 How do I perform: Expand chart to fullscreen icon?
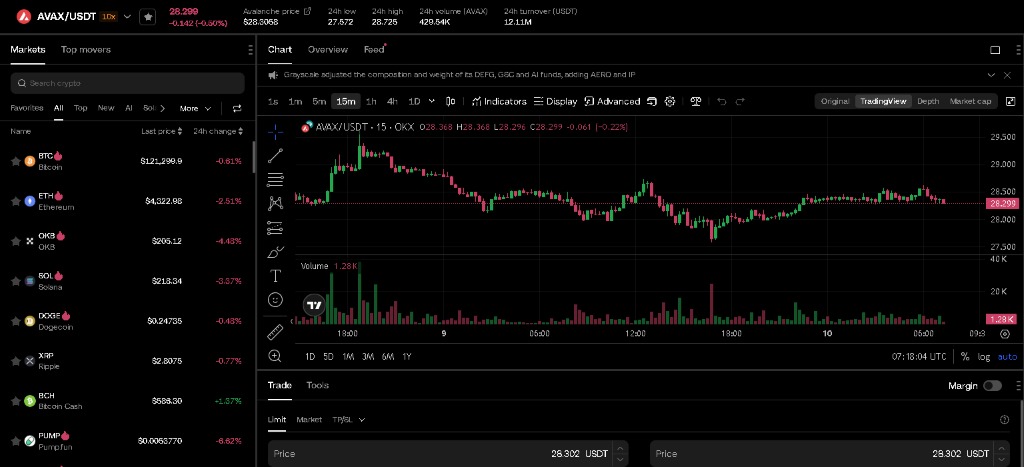point(1010,101)
